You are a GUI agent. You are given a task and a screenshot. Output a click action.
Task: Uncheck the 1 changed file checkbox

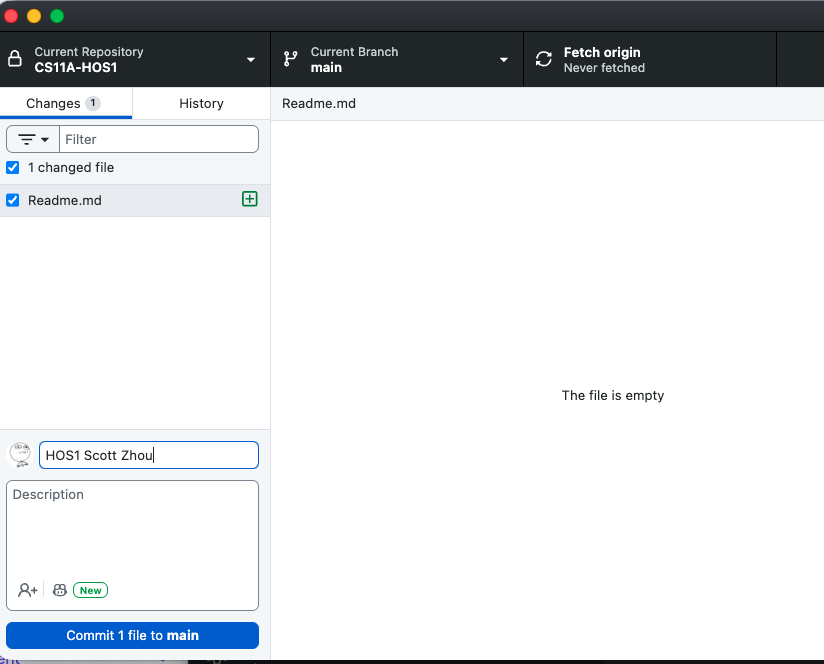(12, 167)
